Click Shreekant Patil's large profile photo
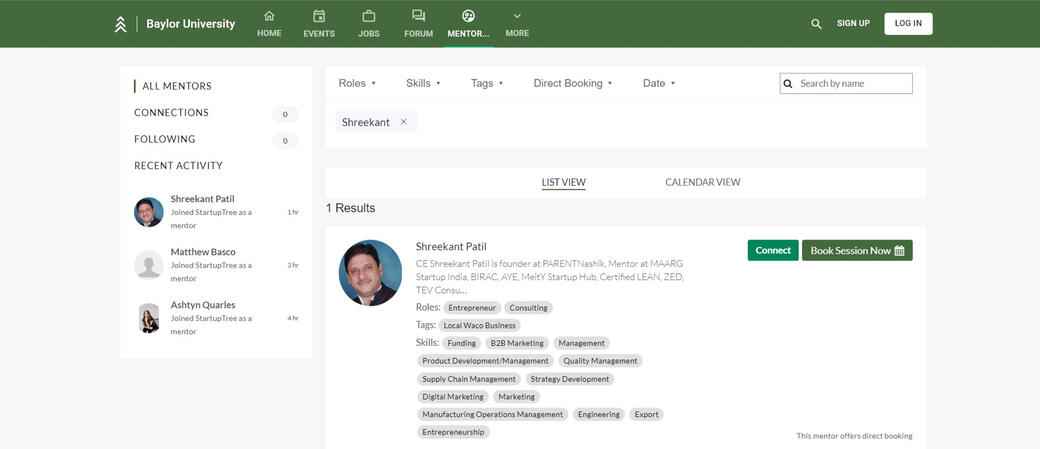 (x=370, y=273)
